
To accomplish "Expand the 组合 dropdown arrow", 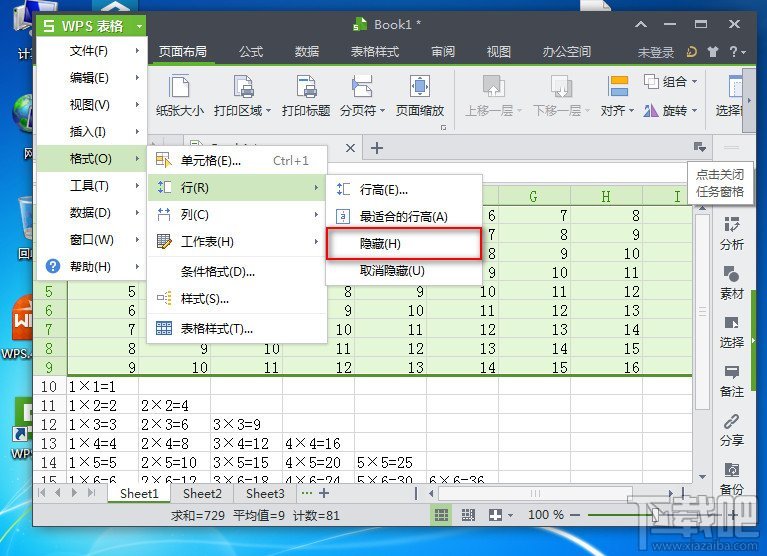I will point(694,82).
